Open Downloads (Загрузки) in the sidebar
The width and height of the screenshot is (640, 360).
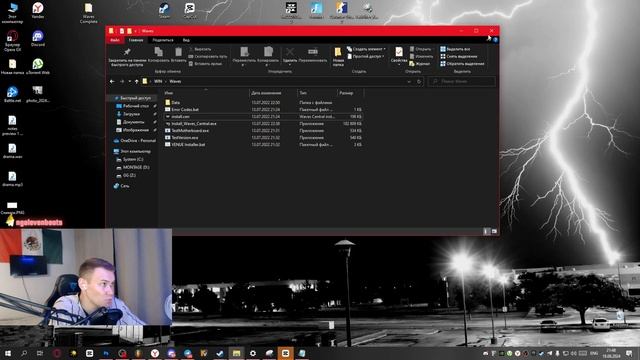pyautogui.click(x=129, y=114)
